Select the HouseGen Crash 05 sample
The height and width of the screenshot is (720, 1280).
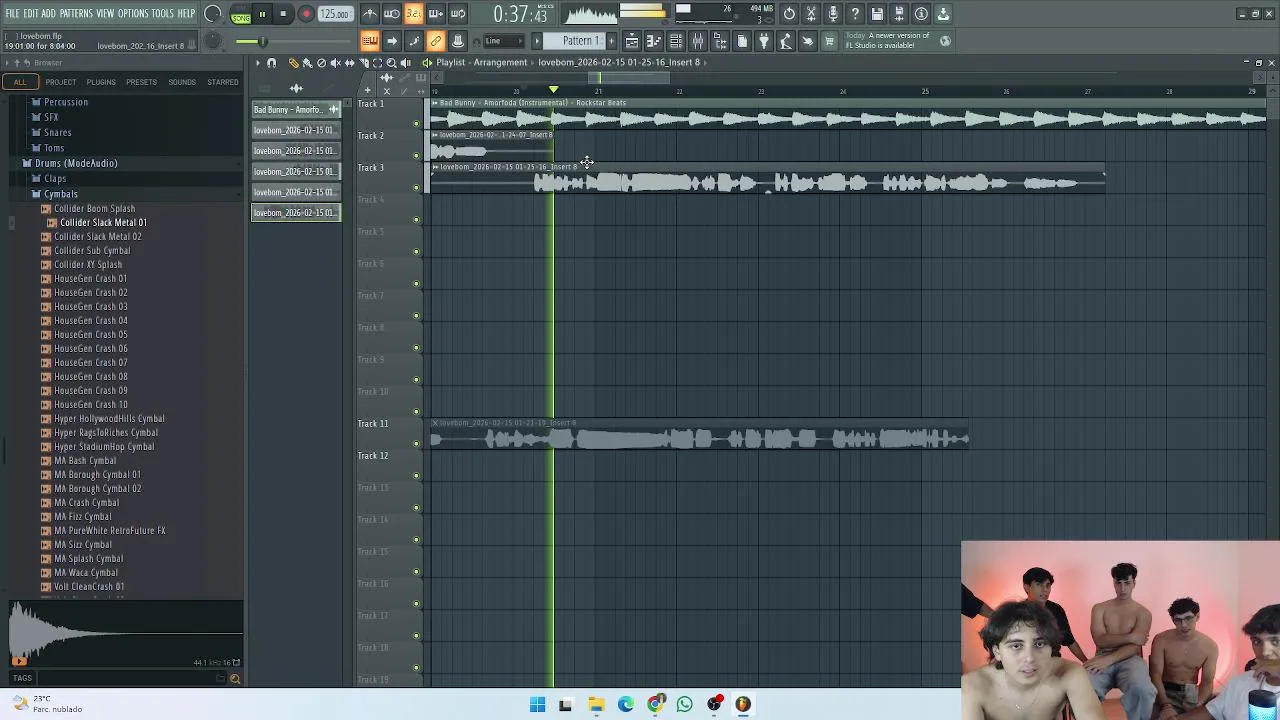[x=90, y=335]
